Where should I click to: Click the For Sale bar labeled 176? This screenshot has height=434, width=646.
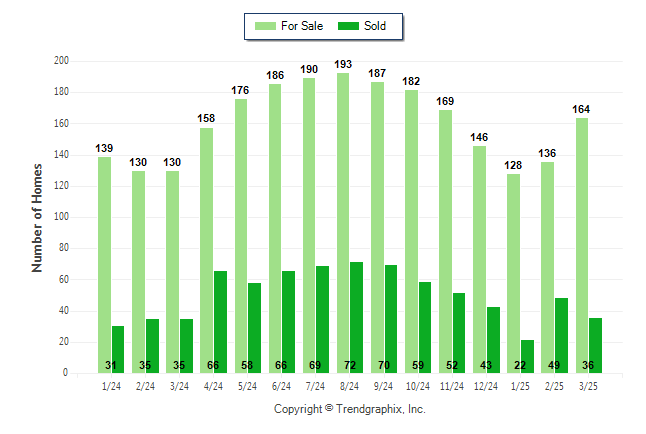click(x=241, y=236)
